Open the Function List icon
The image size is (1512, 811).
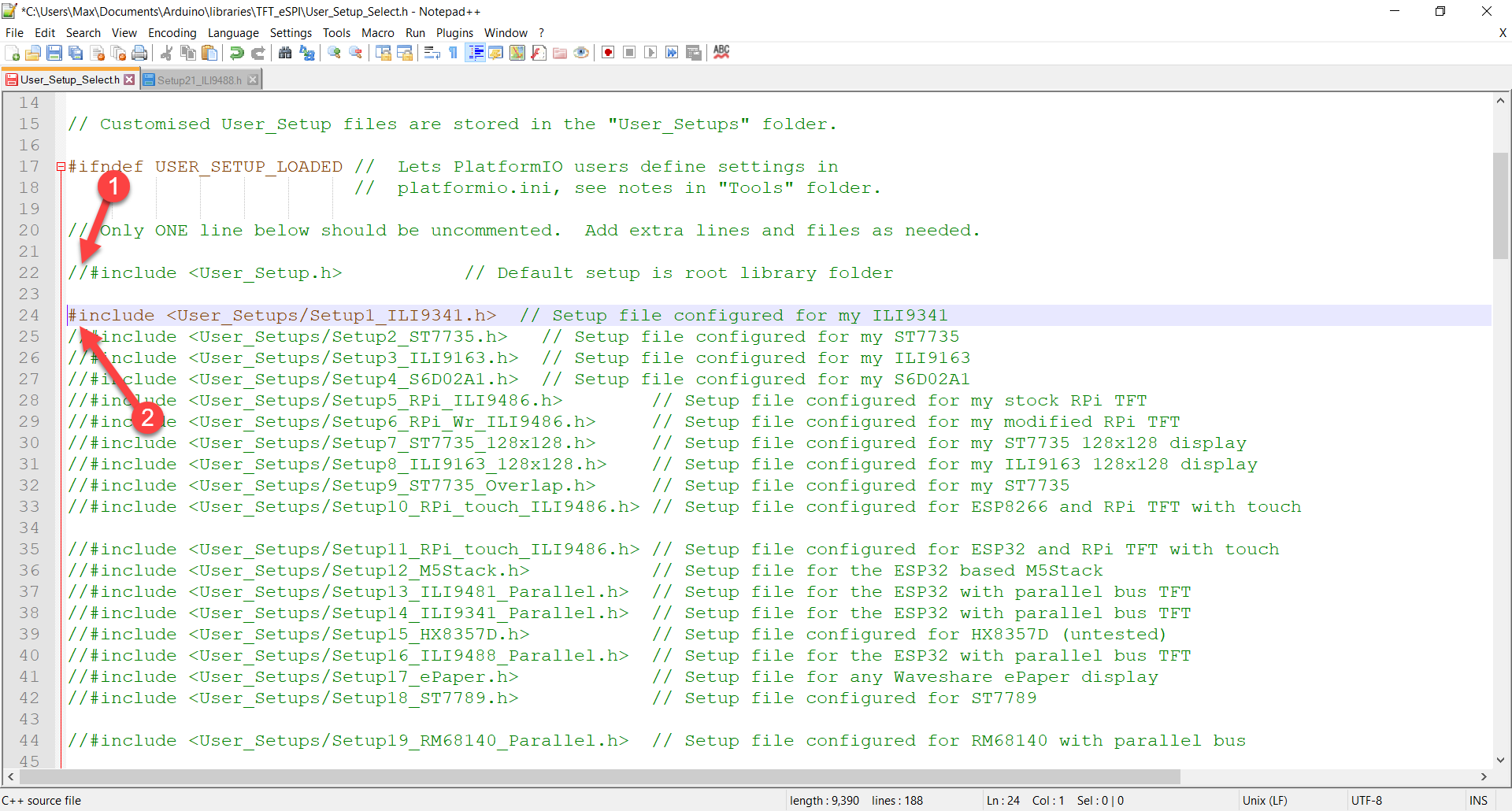[539, 53]
